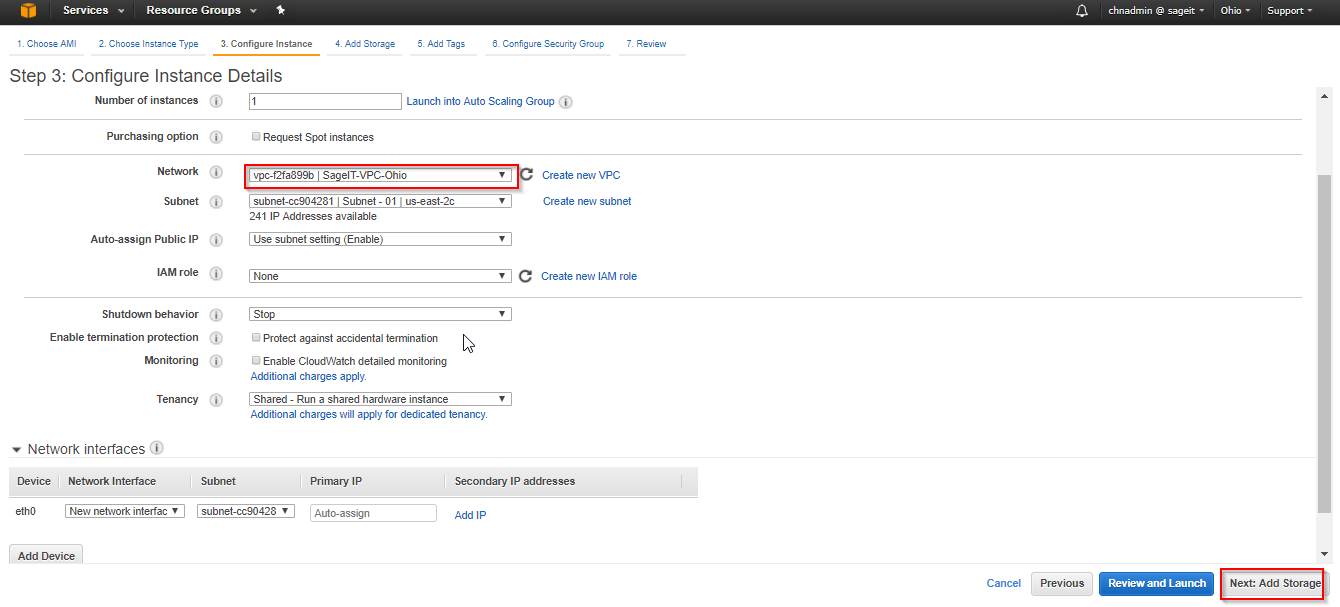1340x607 pixels.
Task: Click Create new VPC link
Action: pyautogui.click(x=581, y=175)
